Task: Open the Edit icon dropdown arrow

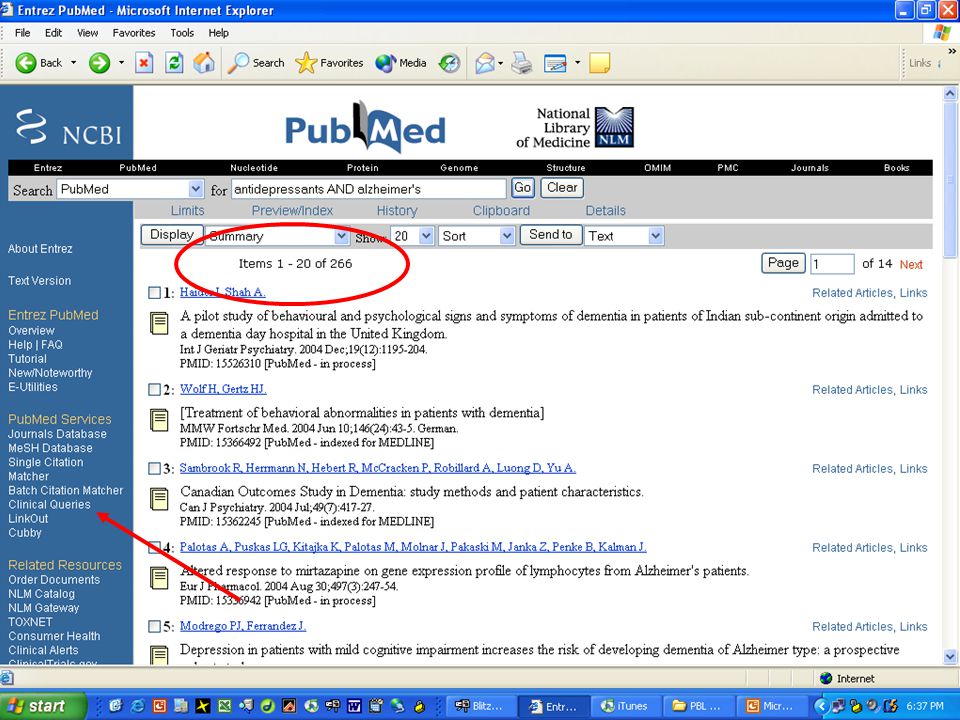Action: [x=577, y=62]
